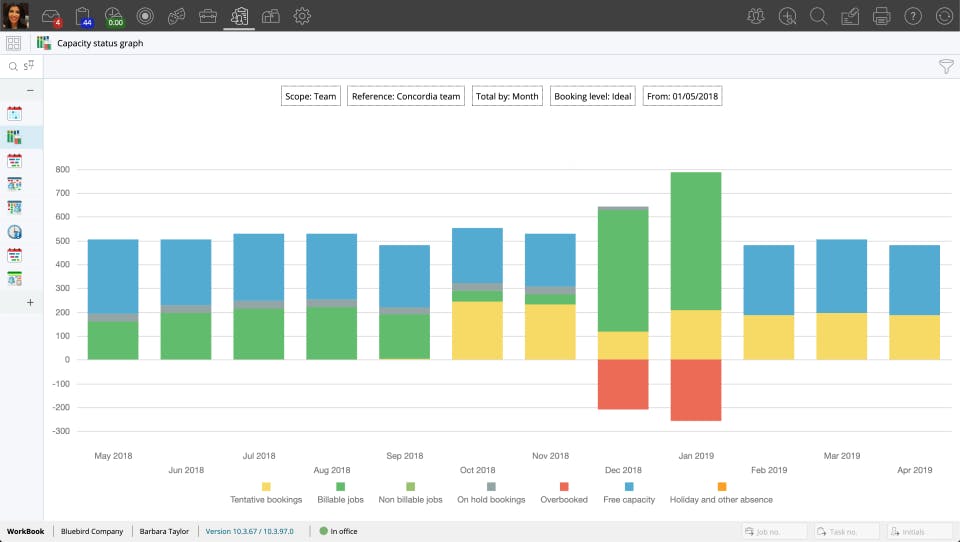960x542 pixels.
Task: Click the Jan 2019 green billable bar
Action: [x=696, y=241]
